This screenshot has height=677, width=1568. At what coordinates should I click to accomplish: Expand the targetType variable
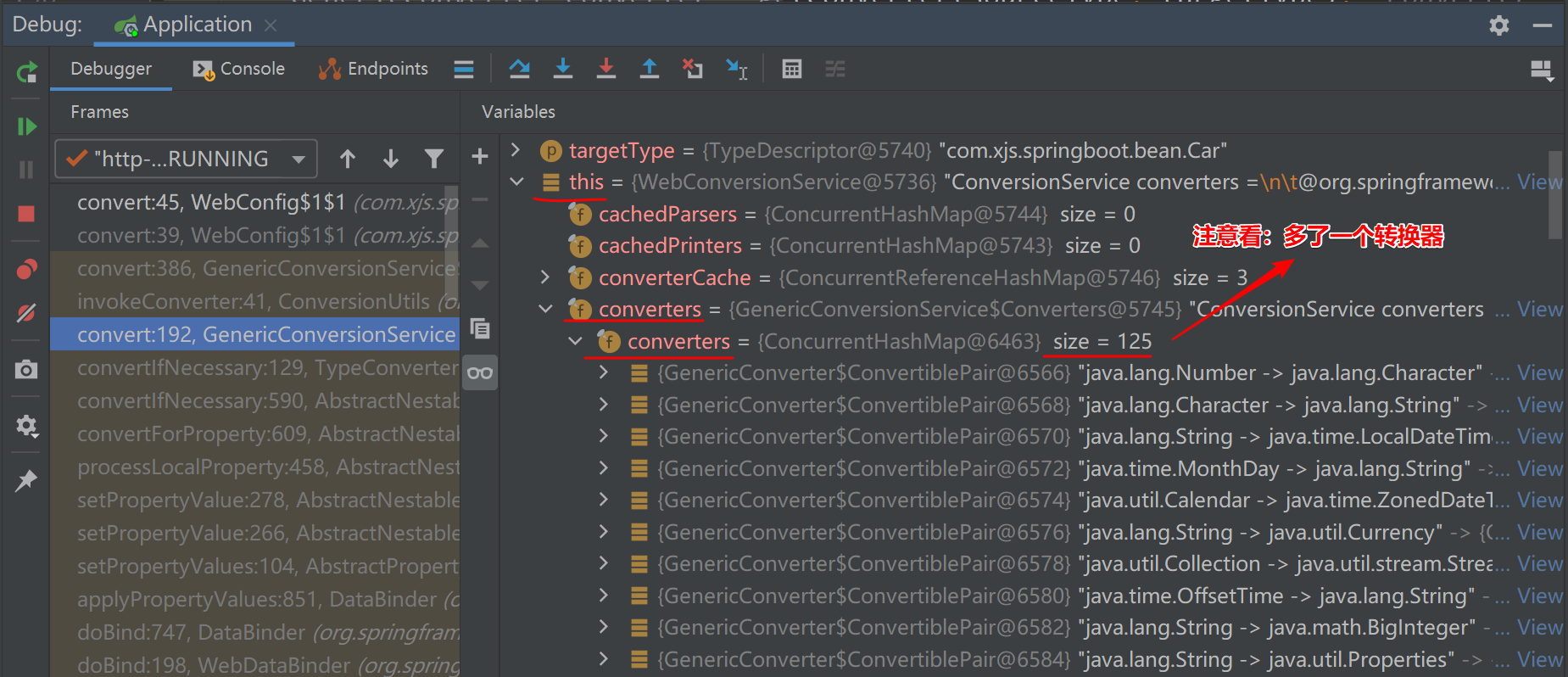point(516,150)
